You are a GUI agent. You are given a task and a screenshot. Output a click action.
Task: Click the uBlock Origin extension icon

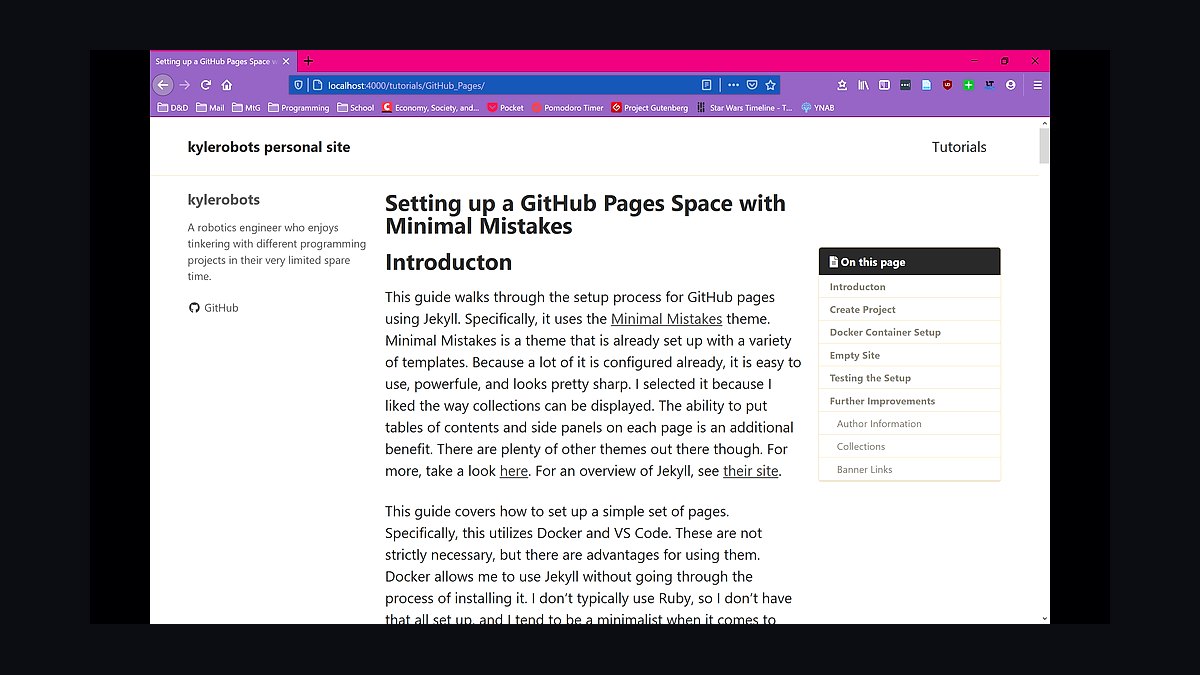click(947, 85)
